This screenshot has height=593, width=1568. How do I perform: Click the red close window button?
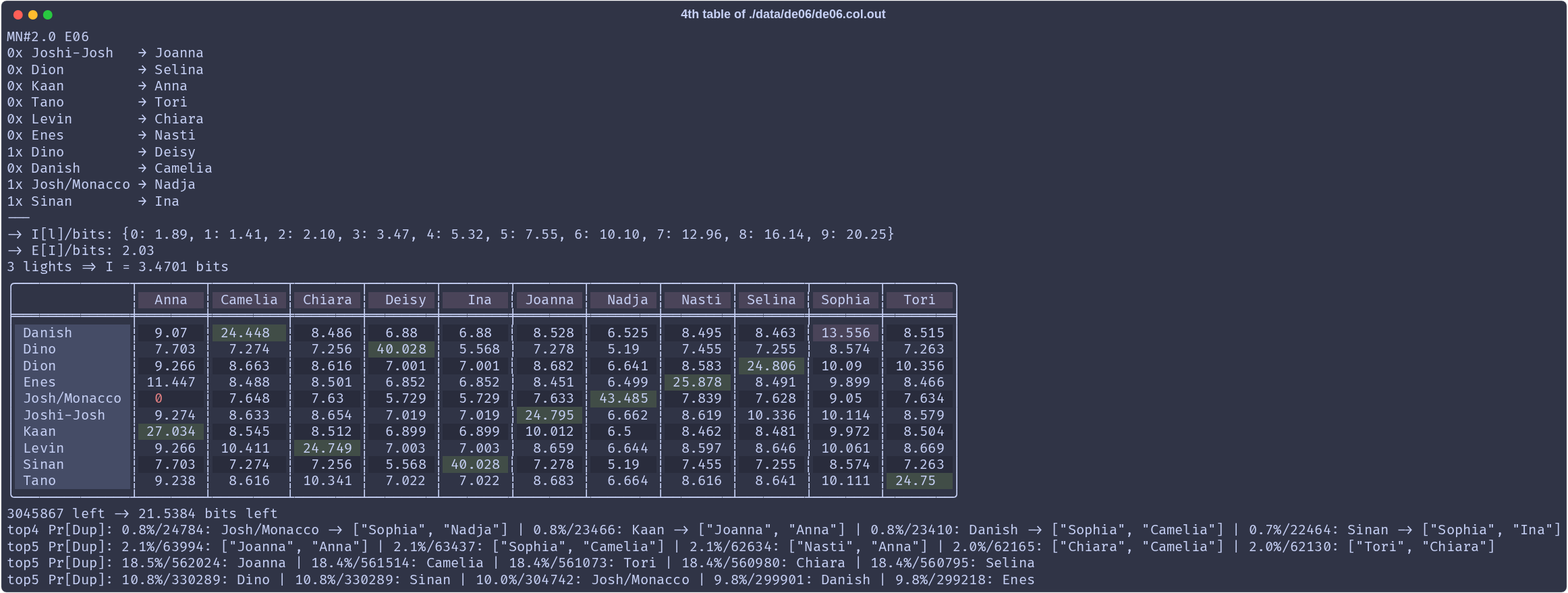tap(18, 15)
